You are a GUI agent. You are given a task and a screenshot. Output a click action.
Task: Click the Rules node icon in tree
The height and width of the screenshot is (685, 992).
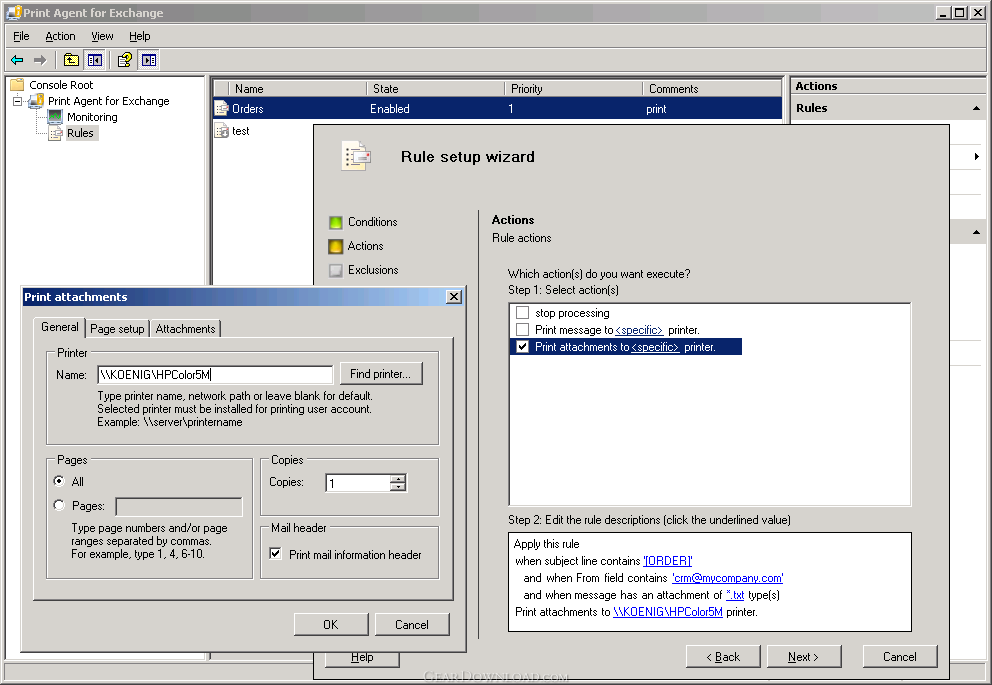56,133
